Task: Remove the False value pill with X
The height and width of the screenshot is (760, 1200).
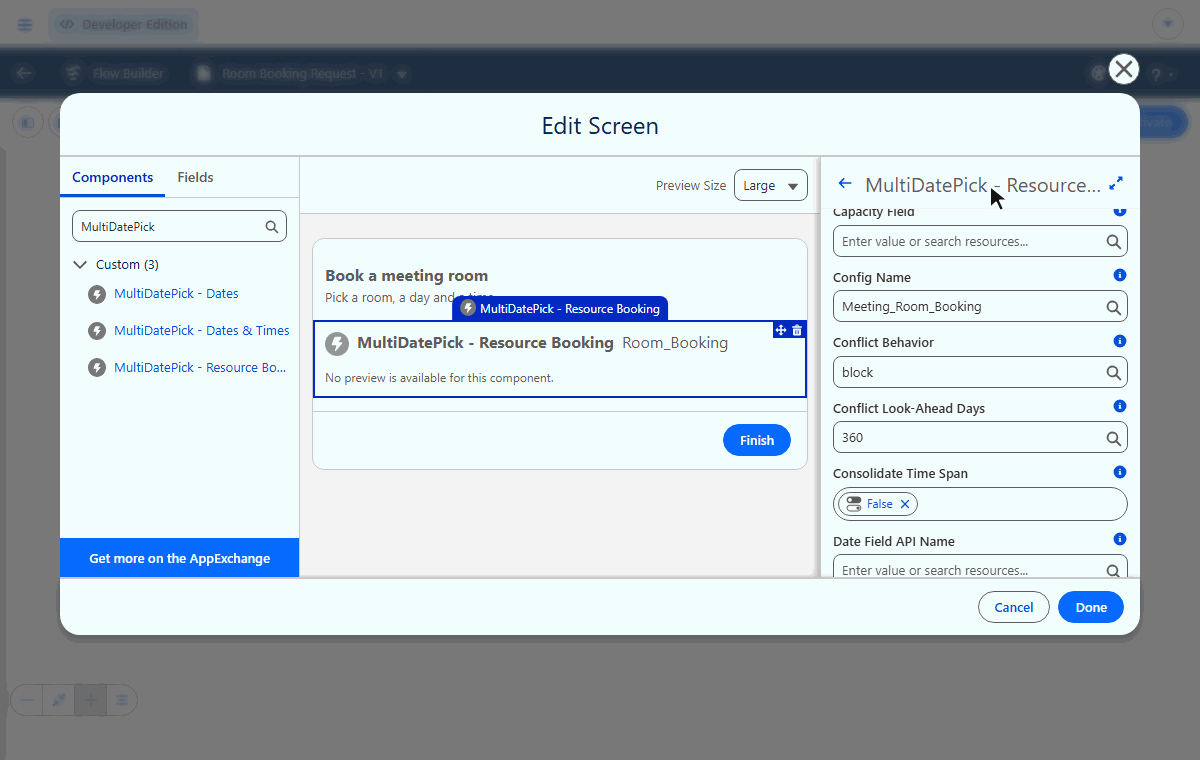Action: tap(905, 504)
